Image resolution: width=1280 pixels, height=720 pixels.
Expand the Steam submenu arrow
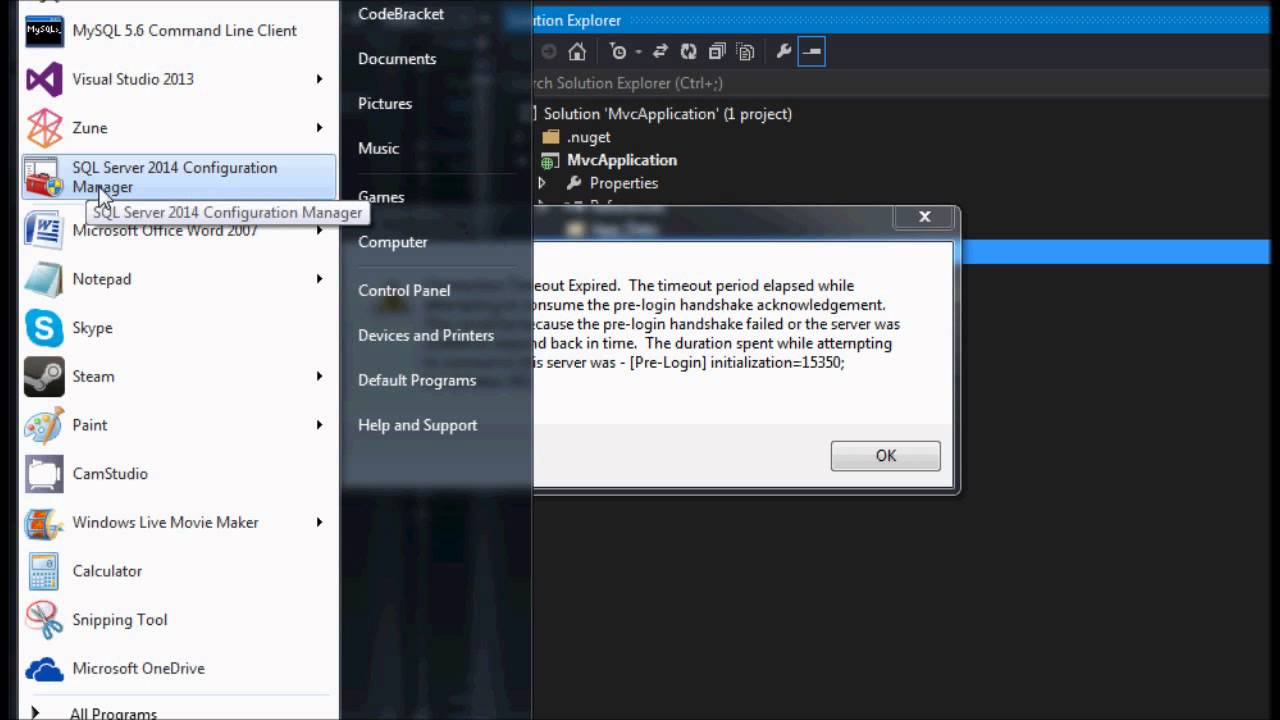(x=320, y=377)
